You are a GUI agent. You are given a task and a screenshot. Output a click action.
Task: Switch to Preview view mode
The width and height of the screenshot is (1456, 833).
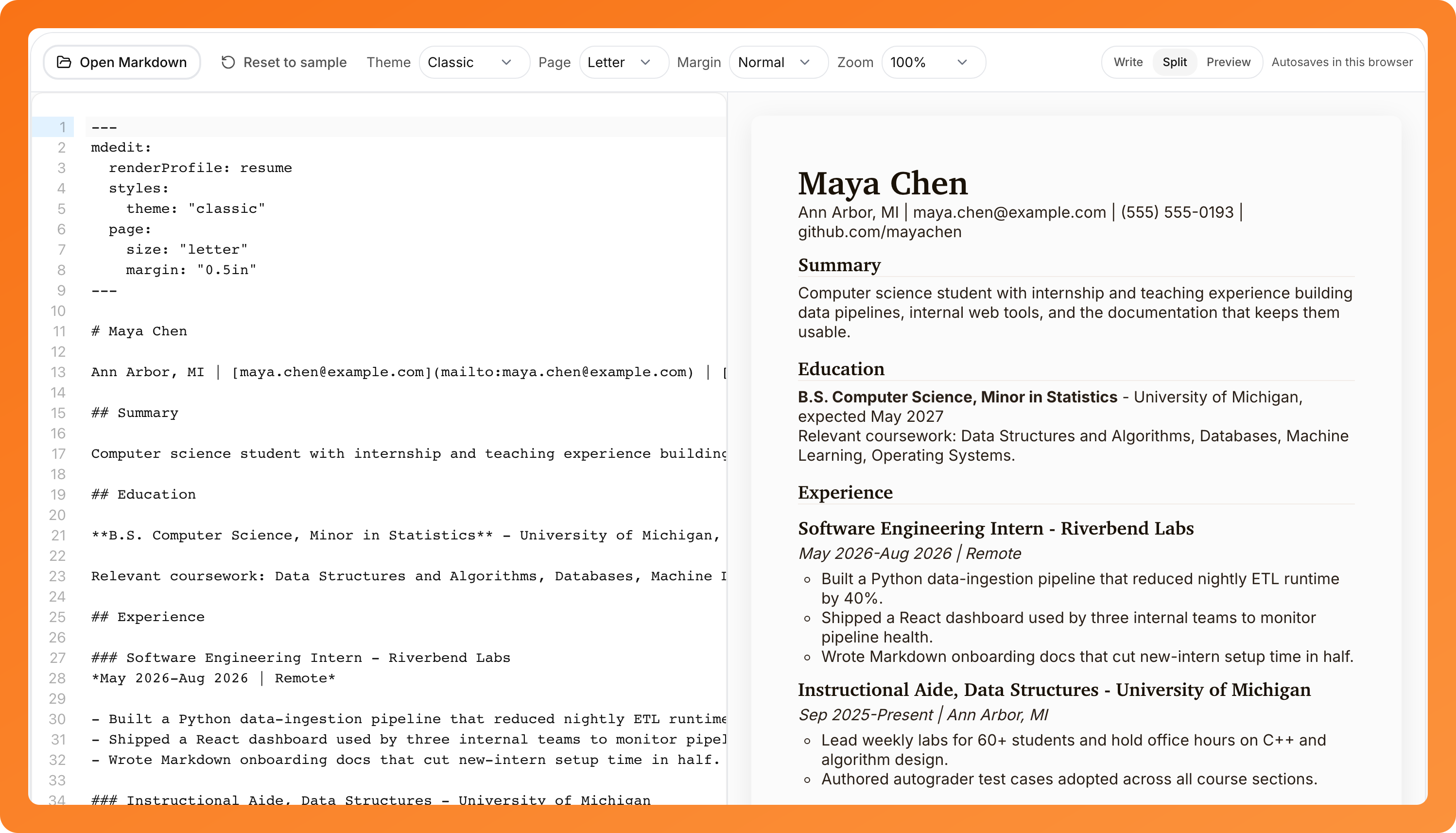tap(1228, 62)
